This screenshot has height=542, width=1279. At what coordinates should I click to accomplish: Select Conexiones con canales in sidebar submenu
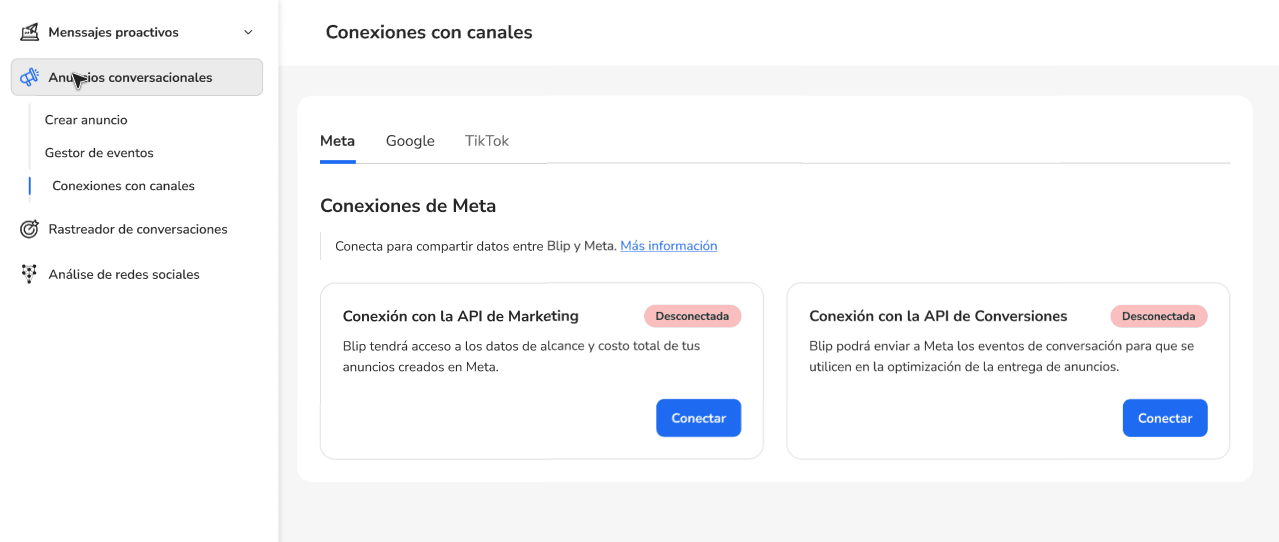tap(123, 186)
